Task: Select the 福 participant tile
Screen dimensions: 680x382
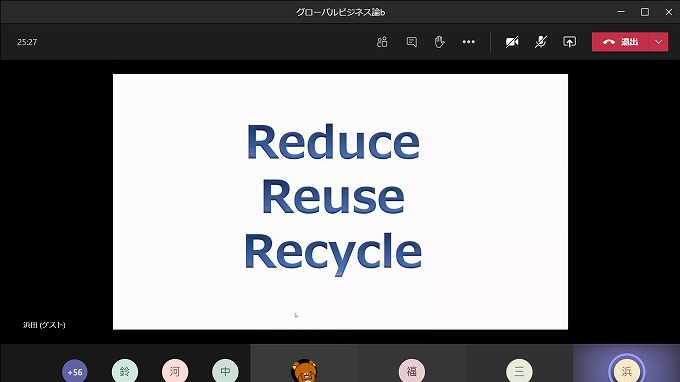Action: pyautogui.click(x=412, y=363)
